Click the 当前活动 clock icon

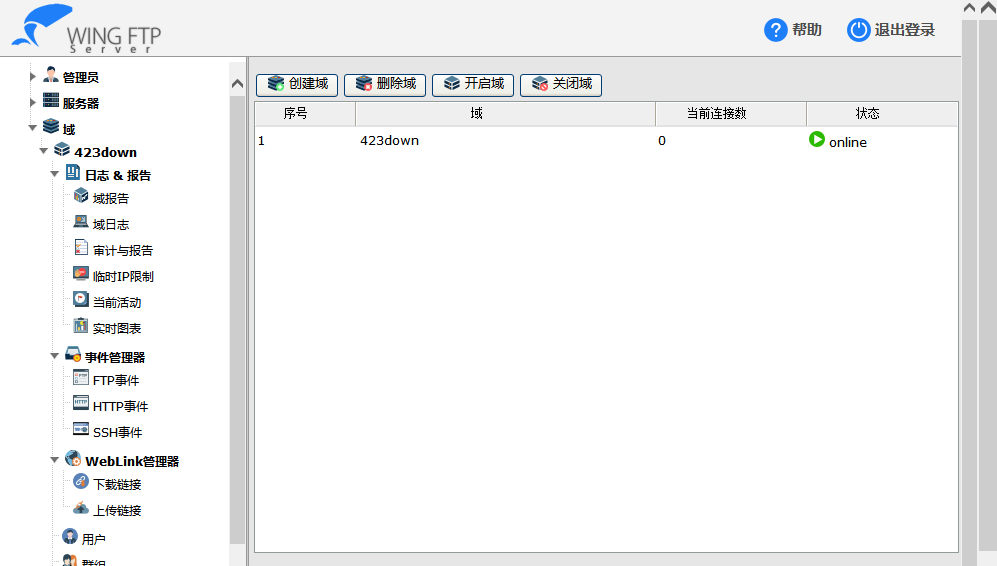(x=81, y=300)
